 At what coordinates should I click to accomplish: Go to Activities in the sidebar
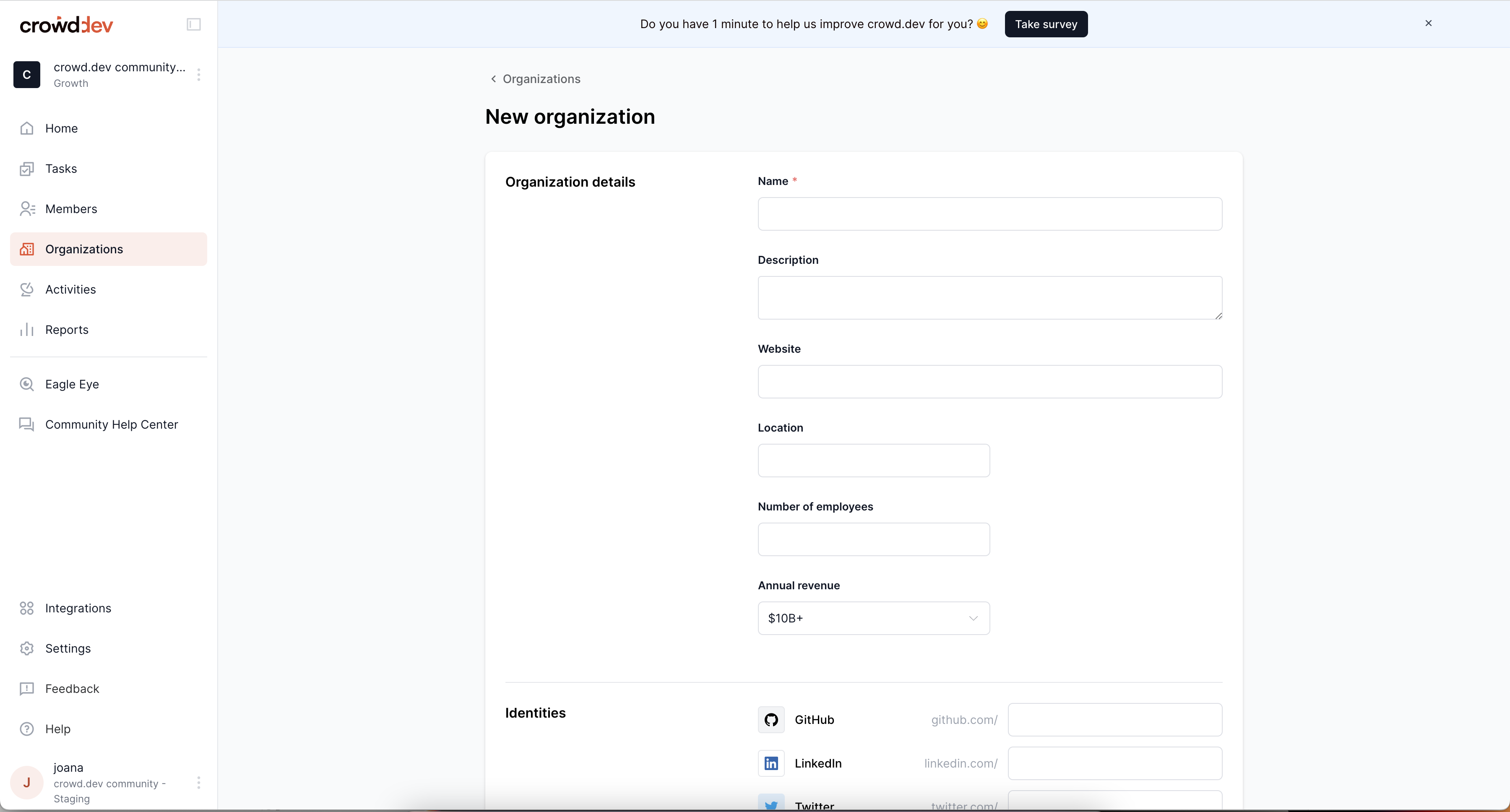point(70,290)
